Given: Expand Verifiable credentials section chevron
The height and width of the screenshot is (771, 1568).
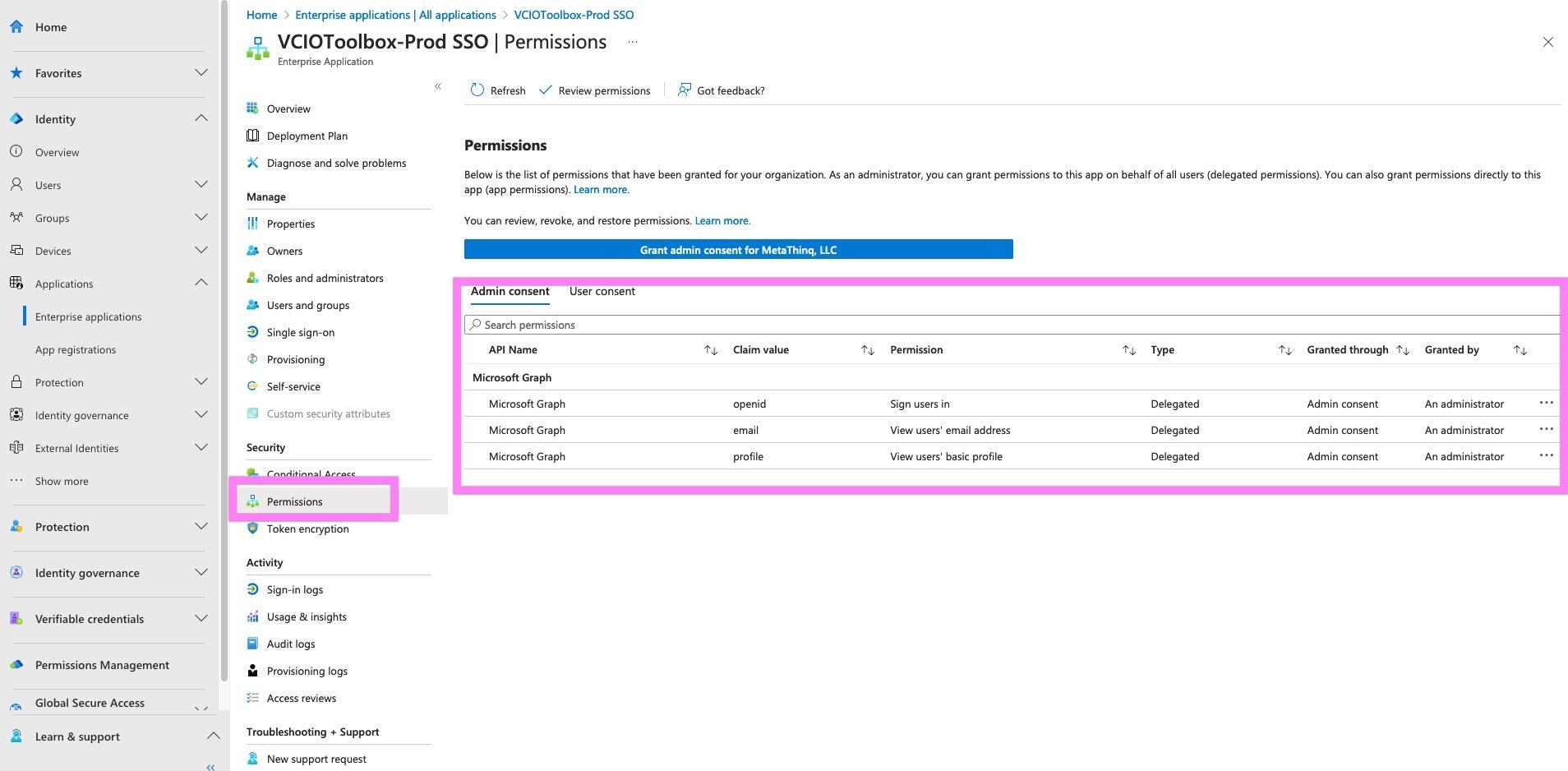Looking at the screenshot, I should tap(201, 618).
